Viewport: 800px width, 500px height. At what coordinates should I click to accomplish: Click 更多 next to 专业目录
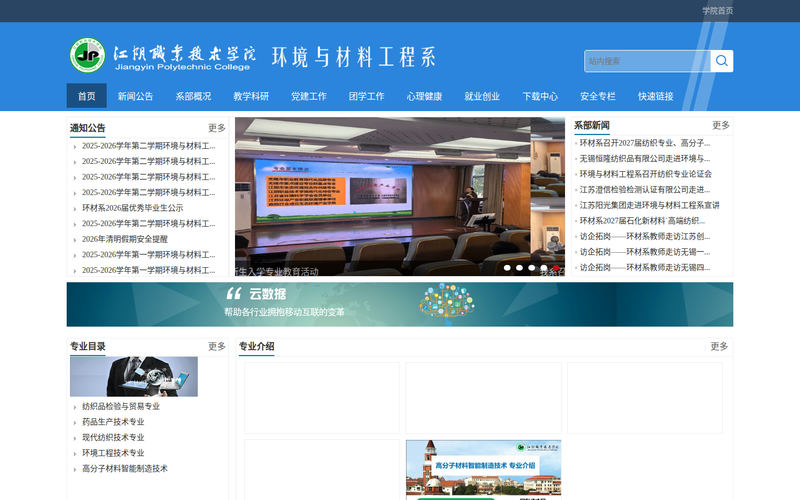[x=217, y=346]
